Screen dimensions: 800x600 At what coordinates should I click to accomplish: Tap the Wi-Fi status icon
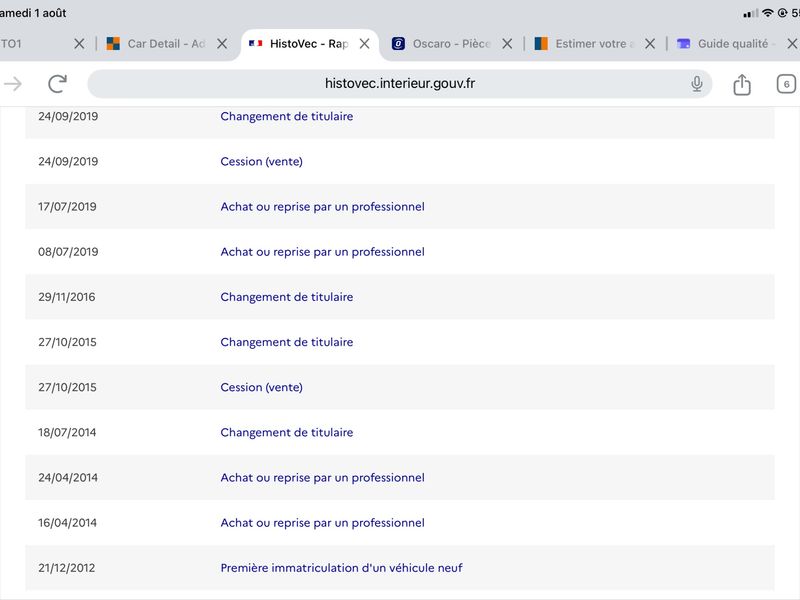click(768, 13)
